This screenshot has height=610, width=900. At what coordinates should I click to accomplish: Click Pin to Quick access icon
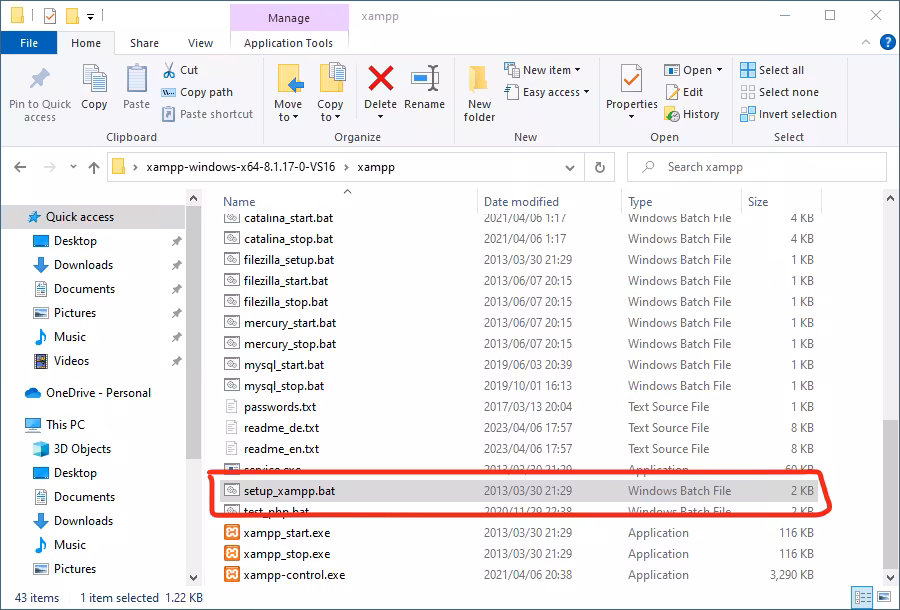[40, 79]
